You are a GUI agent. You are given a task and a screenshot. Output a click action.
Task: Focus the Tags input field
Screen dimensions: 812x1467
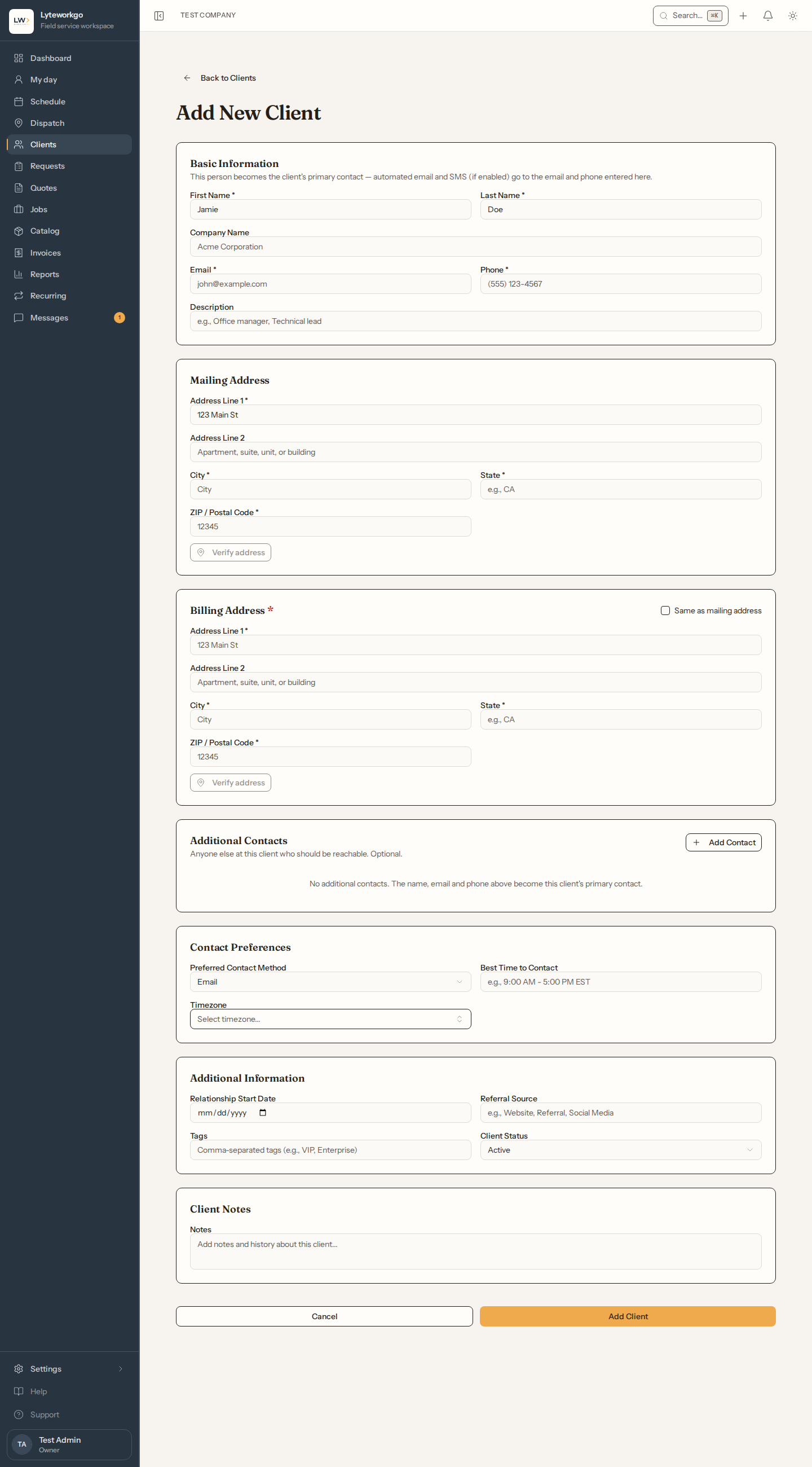point(330,1149)
